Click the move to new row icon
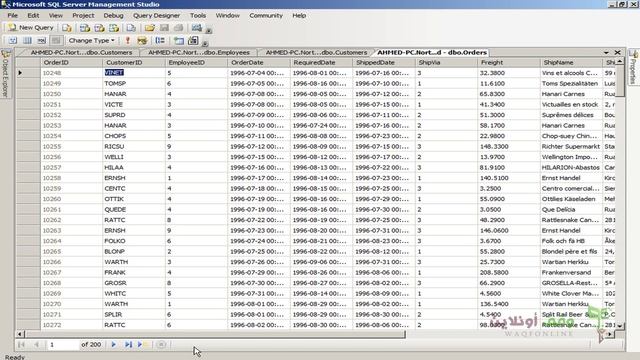This screenshot has width=640, height=360. 142,344
